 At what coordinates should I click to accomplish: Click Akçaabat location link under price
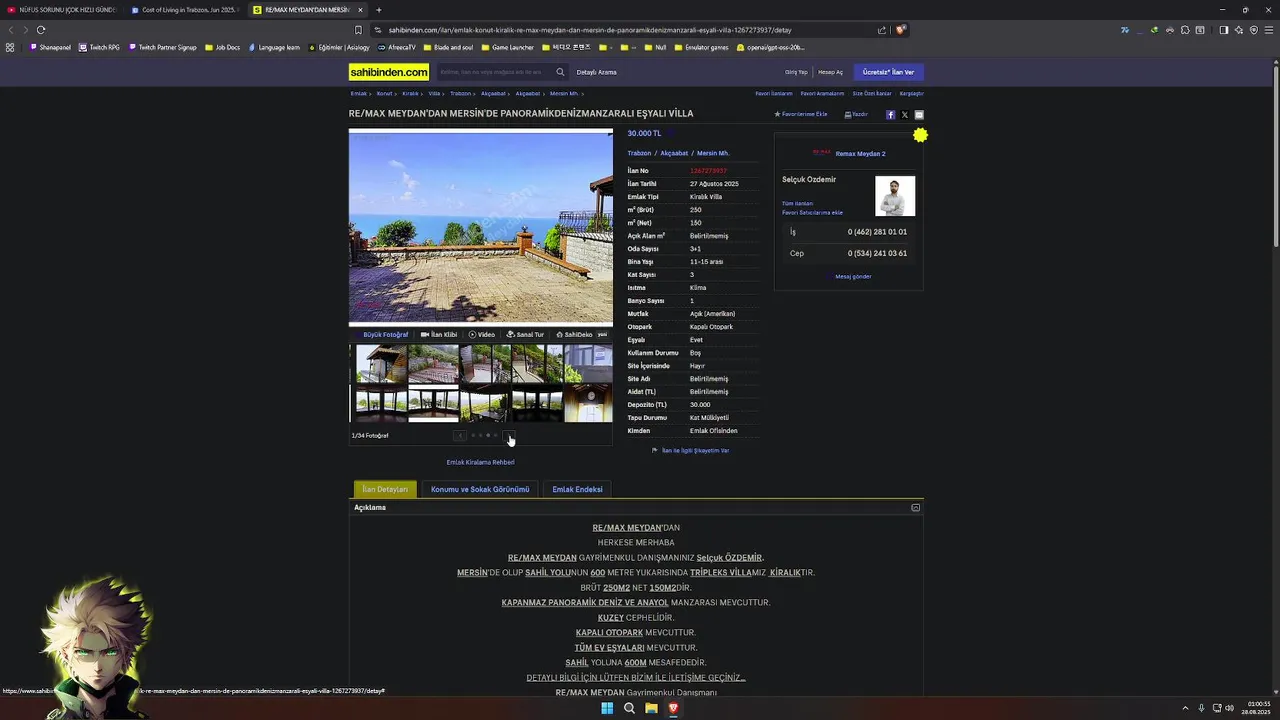(x=674, y=153)
